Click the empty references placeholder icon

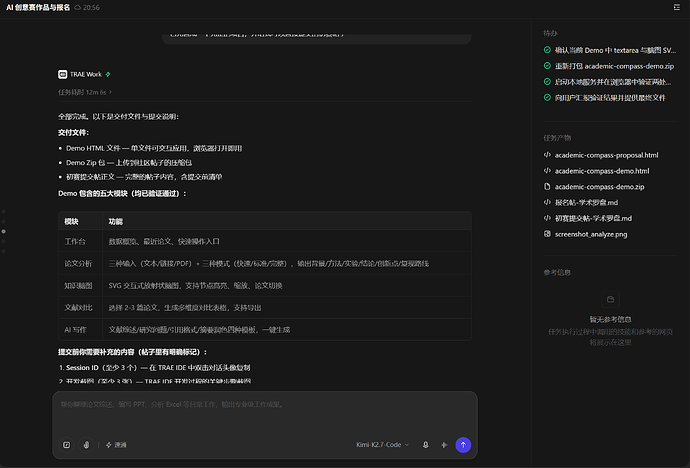coord(610,299)
